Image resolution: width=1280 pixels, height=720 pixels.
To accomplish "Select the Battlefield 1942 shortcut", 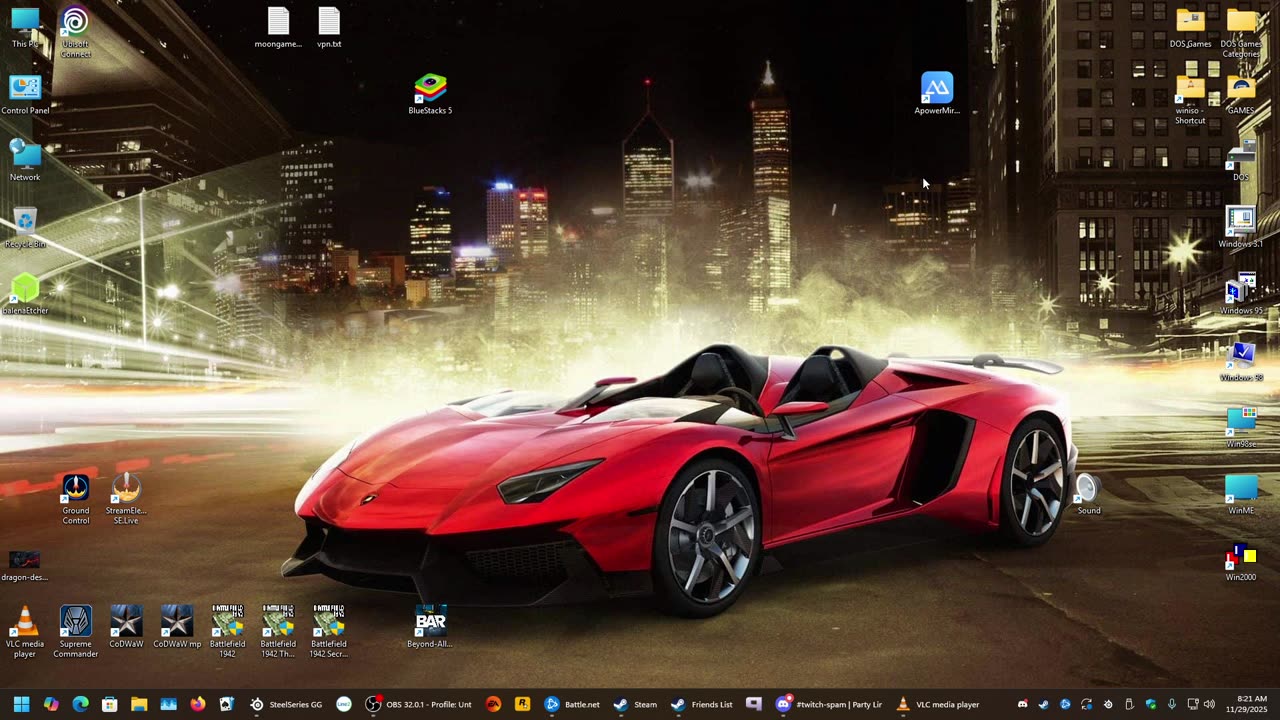I will click(227, 632).
